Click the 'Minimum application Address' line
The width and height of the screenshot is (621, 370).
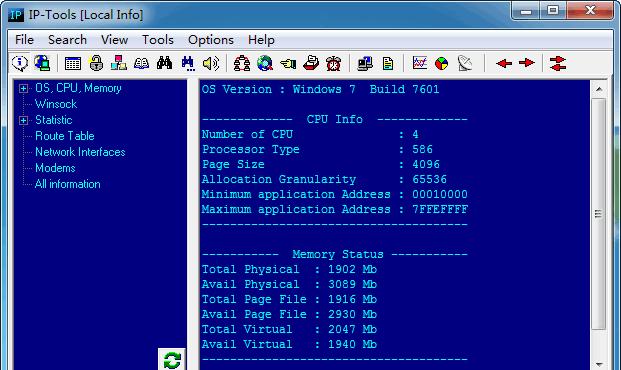coord(335,195)
